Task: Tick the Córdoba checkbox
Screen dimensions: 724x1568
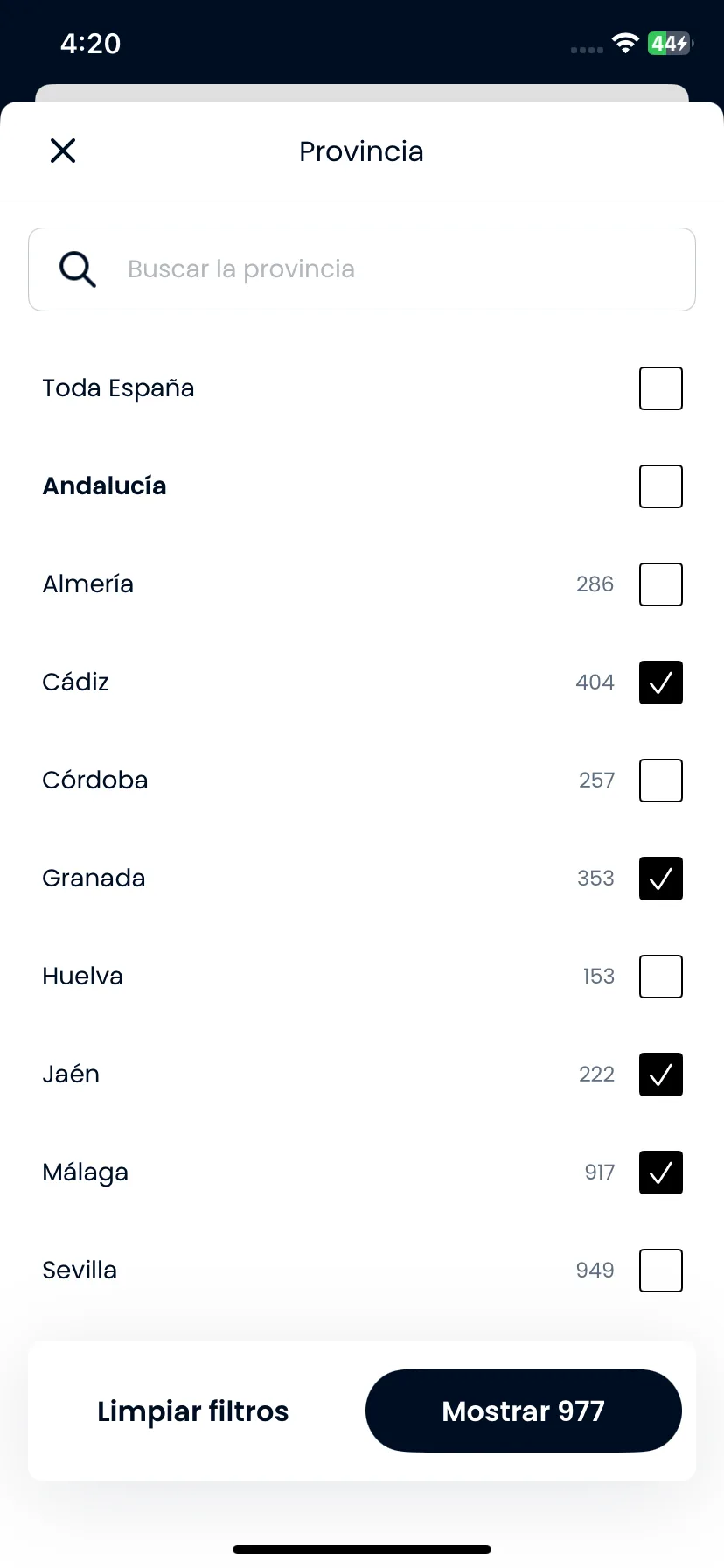Action: 661,780
